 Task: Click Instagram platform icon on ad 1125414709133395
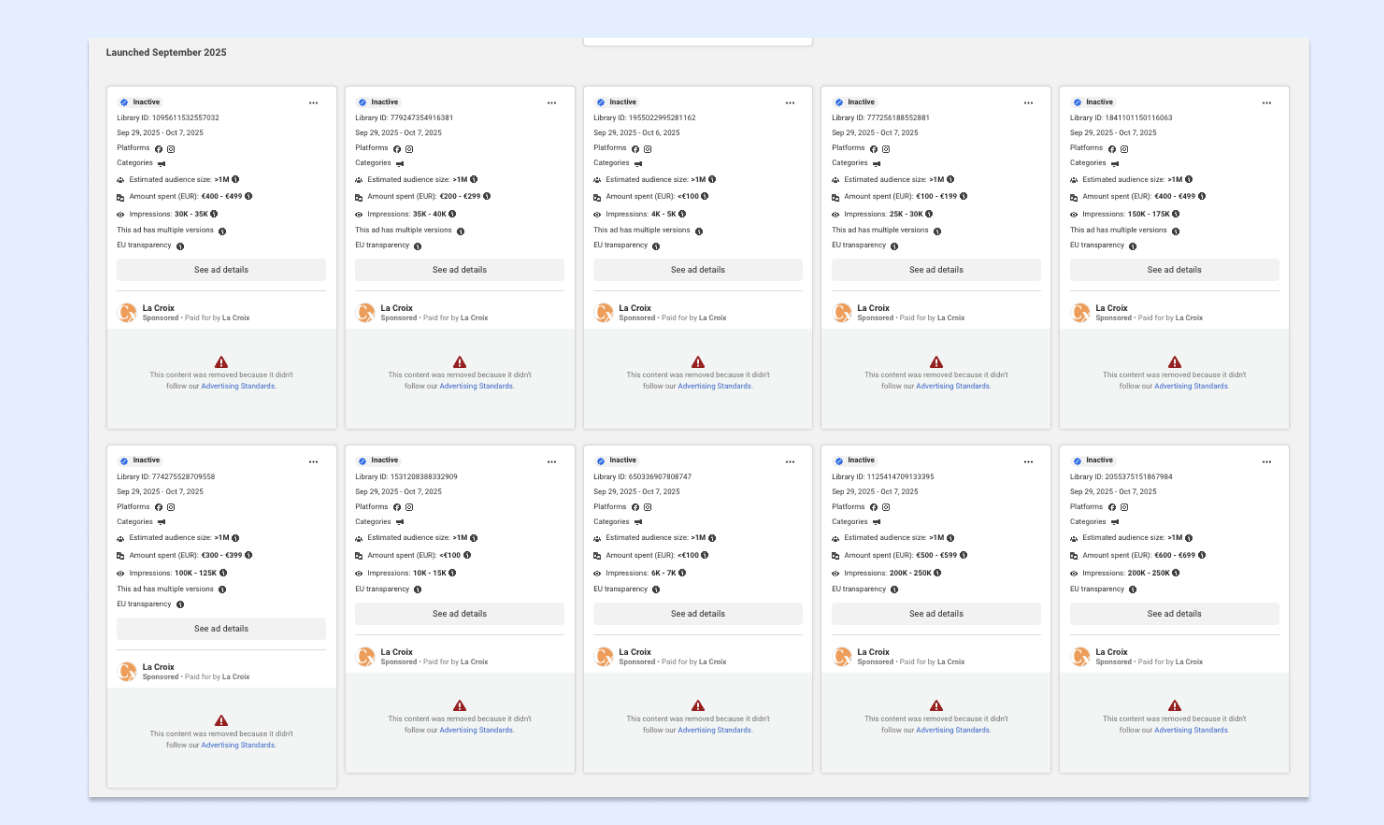point(885,508)
